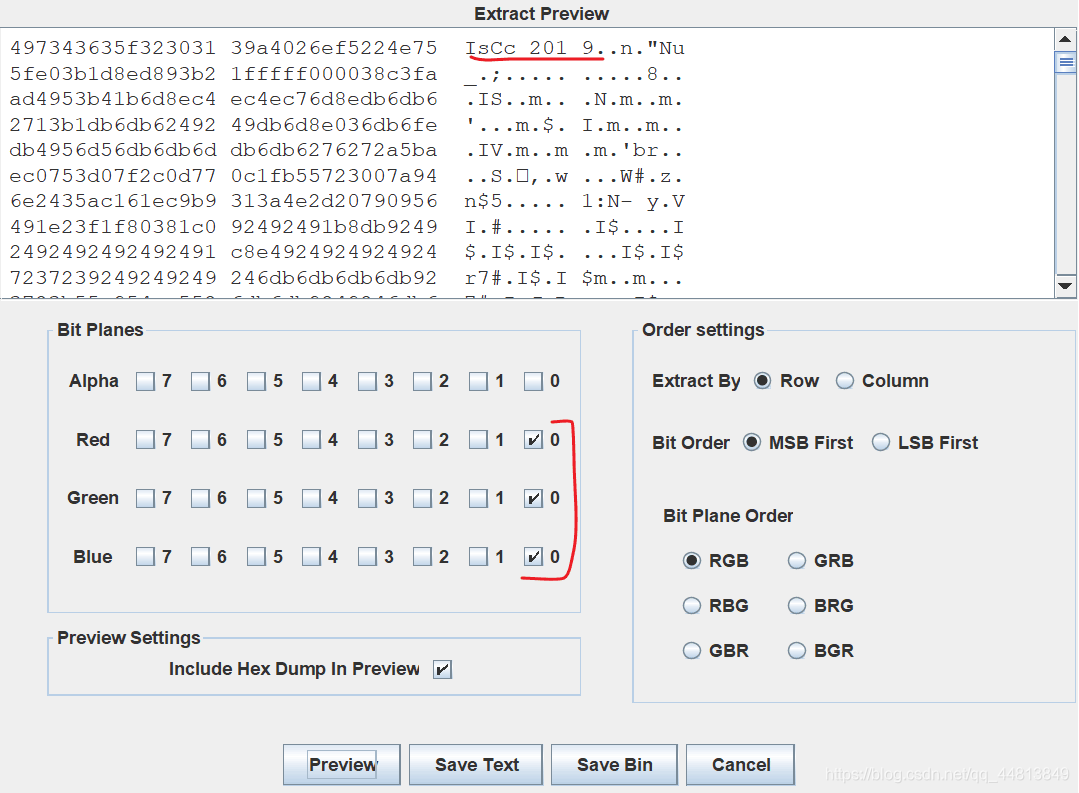
Task: Select Extract By Column
Action: [x=845, y=381]
